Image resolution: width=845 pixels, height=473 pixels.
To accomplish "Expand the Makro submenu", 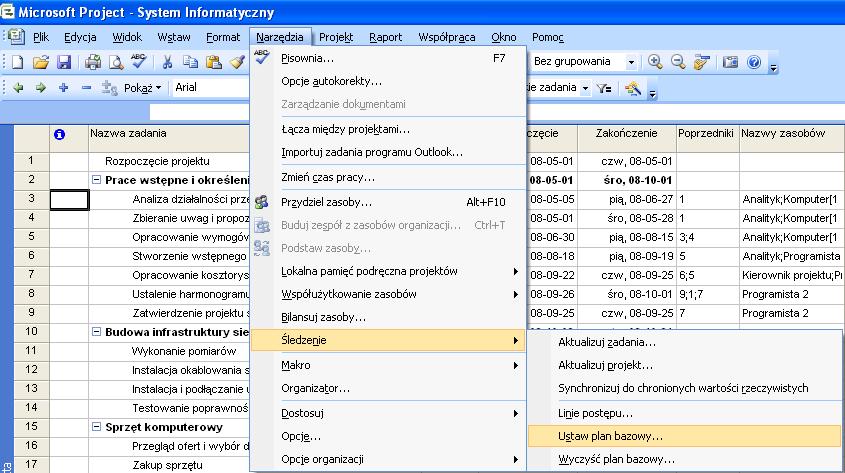I will pyautogui.click(x=515, y=366).
